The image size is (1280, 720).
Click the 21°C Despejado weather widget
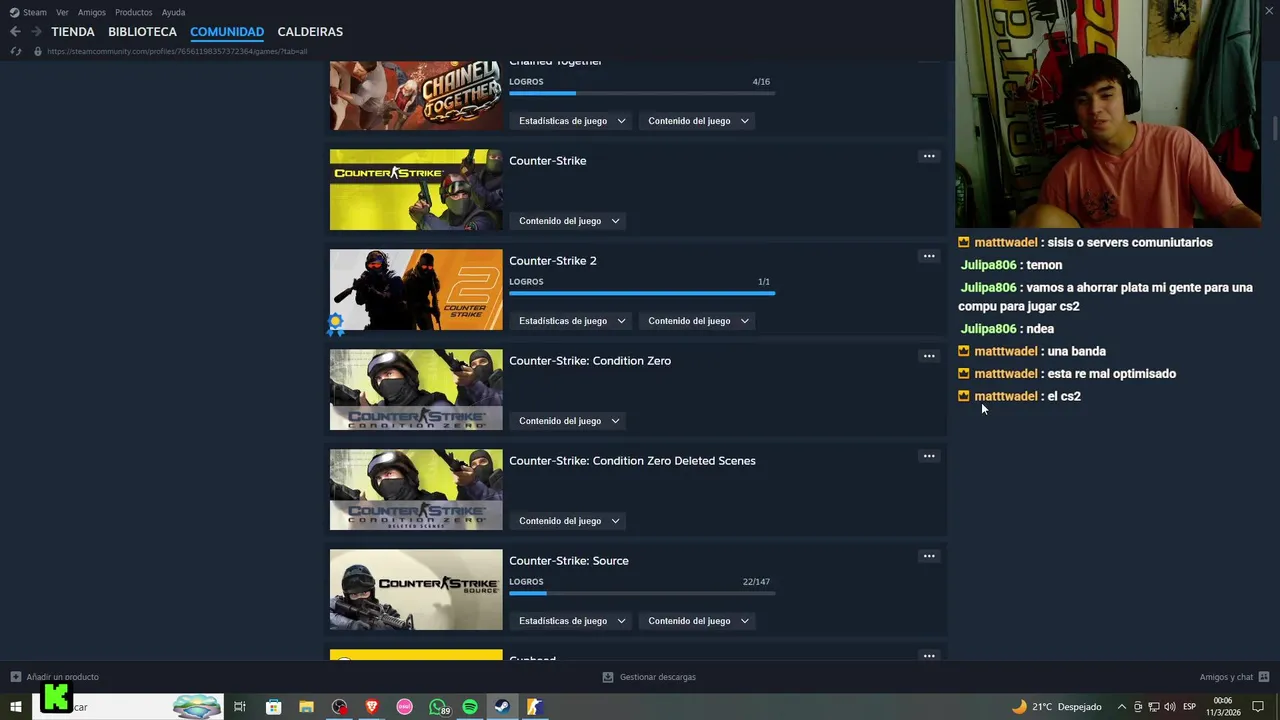coord(1056,707)
